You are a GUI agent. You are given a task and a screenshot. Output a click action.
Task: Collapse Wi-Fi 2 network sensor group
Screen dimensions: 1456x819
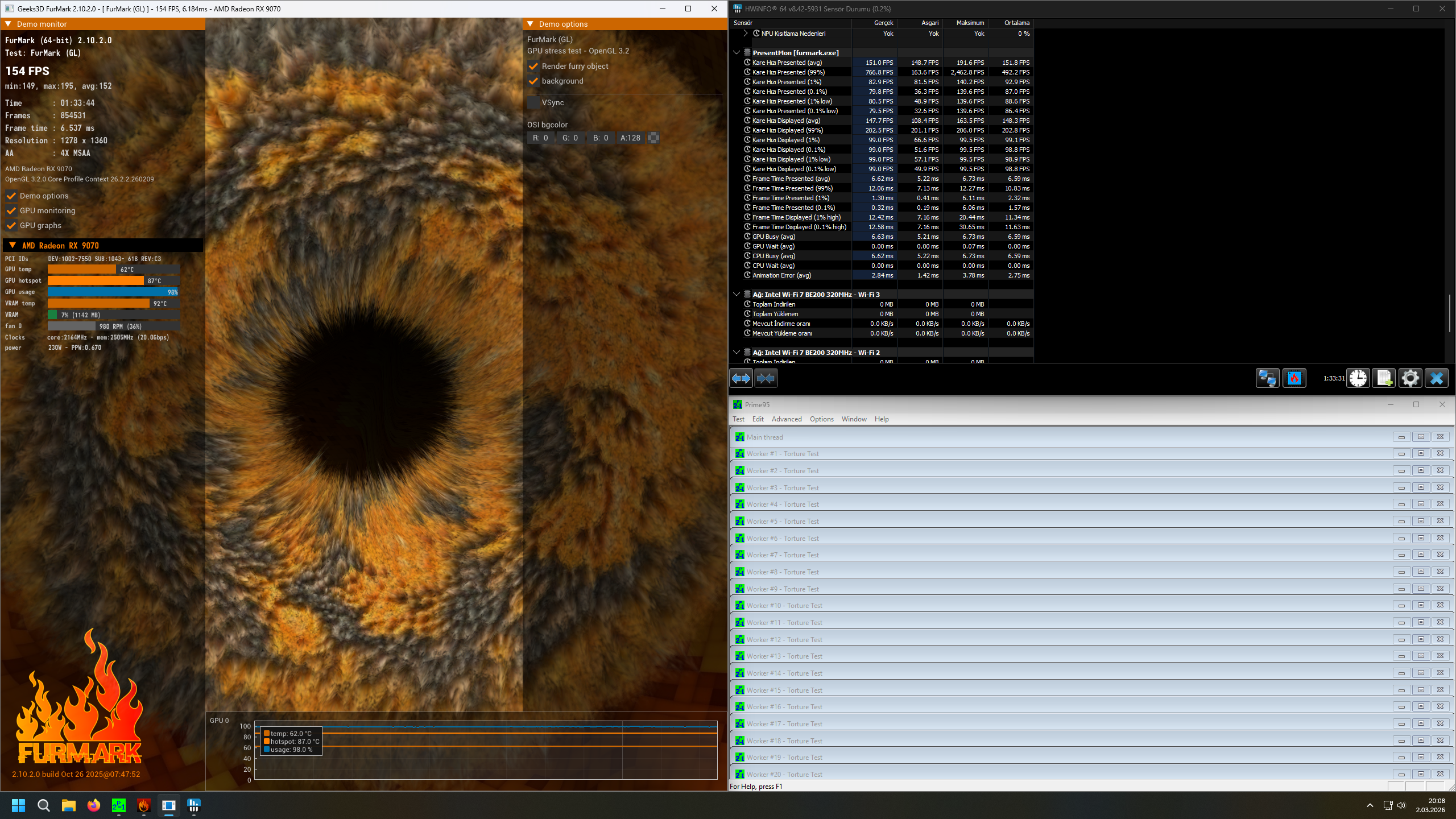tap(737, 352)
